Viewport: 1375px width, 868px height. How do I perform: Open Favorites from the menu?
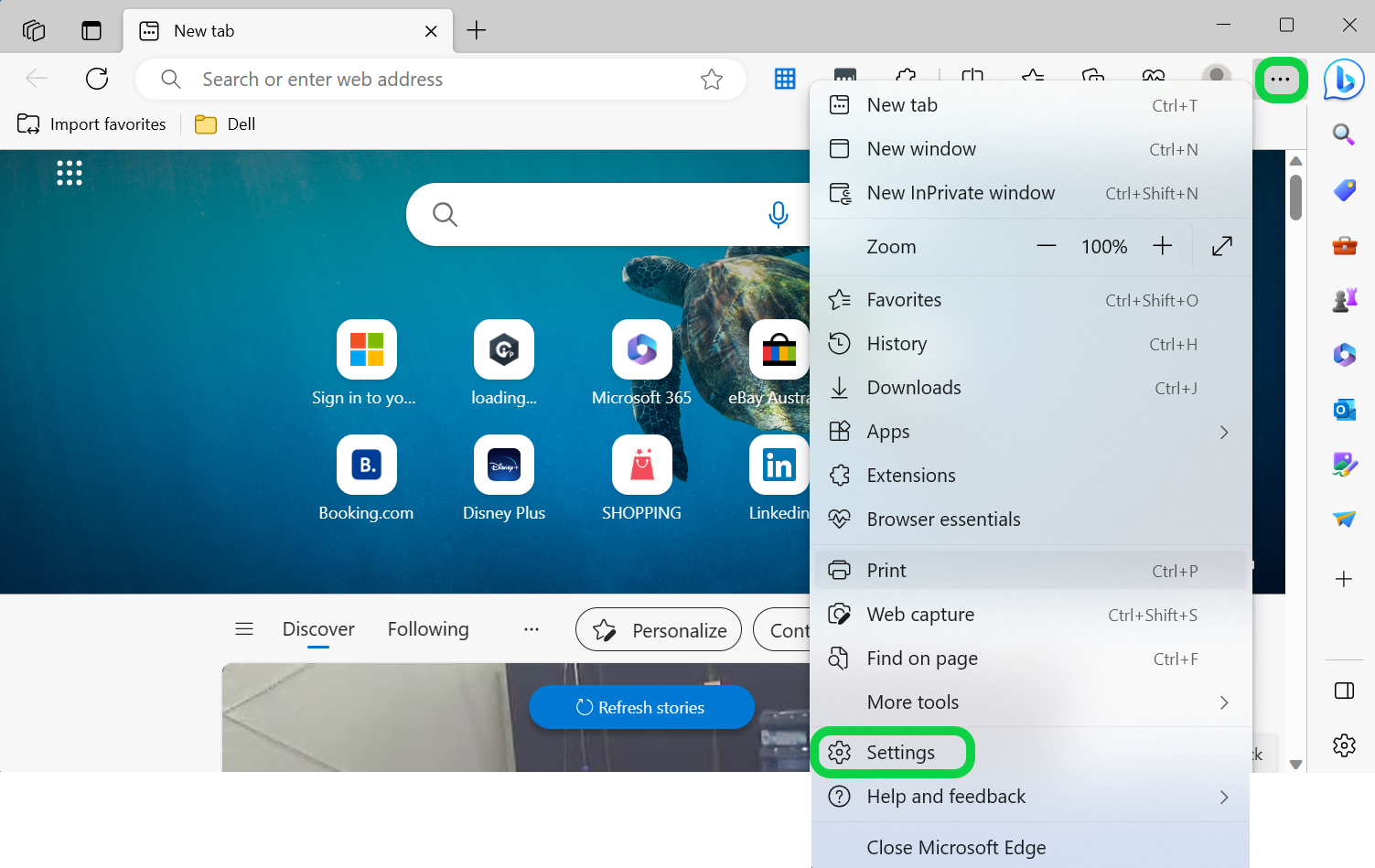click(x=1031, y=300)
